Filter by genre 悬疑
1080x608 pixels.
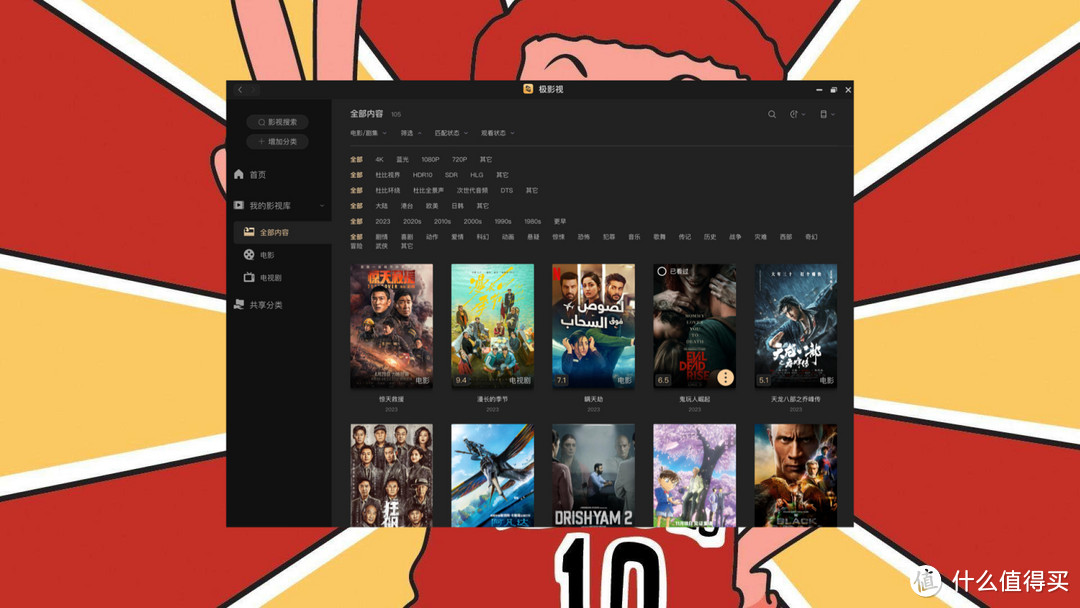[533, 237]
